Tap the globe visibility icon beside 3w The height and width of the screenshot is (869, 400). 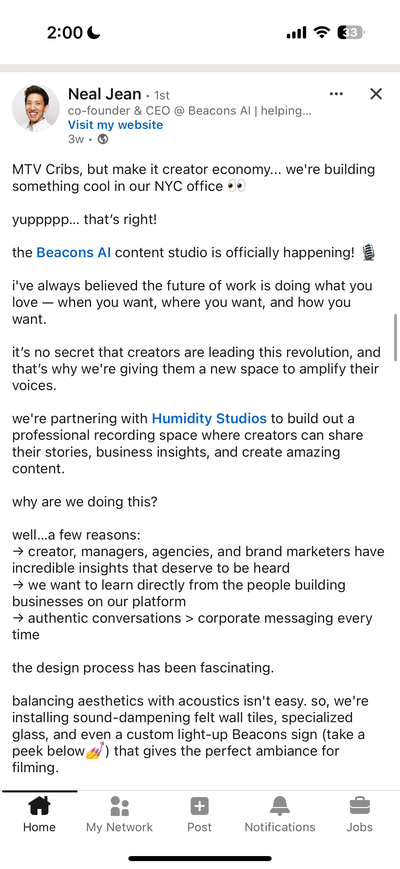(x=102, y=139)
